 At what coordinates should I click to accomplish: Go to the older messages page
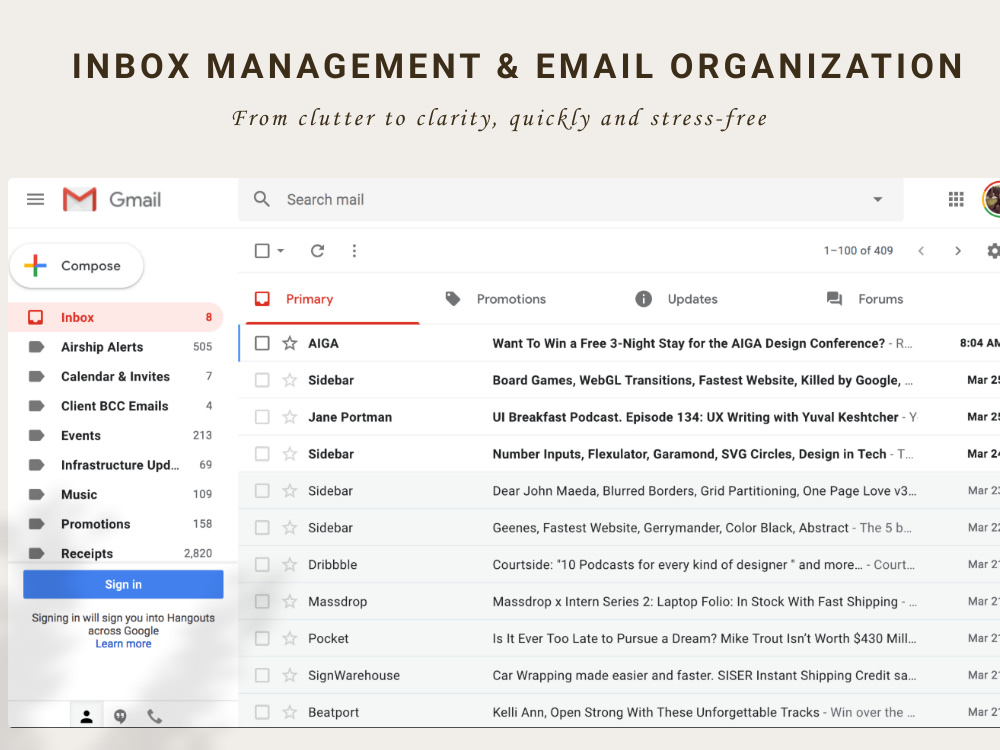957,251
